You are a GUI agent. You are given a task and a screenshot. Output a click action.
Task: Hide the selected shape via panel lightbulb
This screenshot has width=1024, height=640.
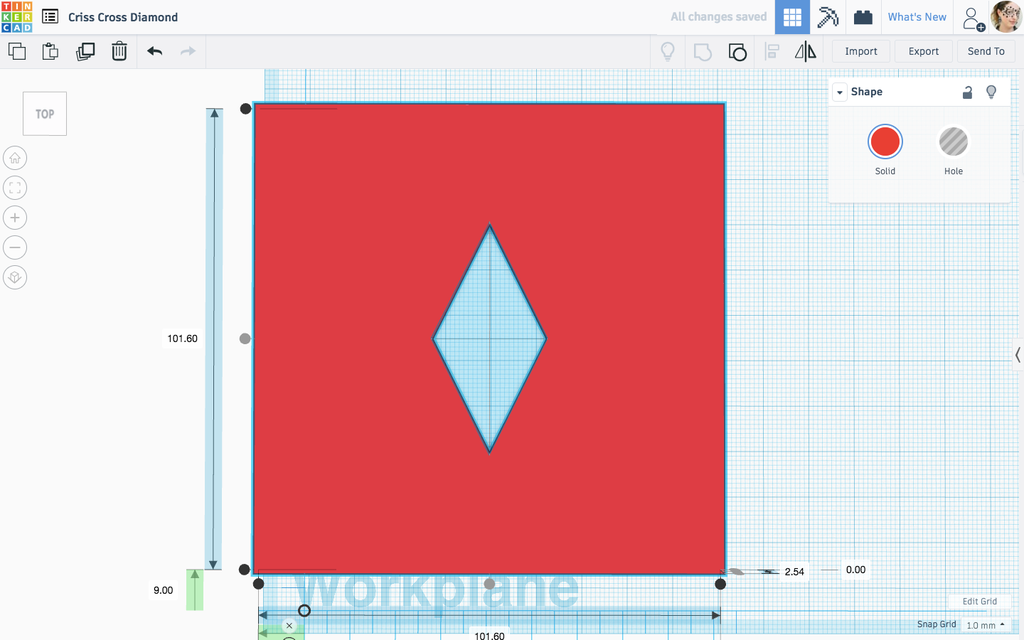click(x=991, y=92)
